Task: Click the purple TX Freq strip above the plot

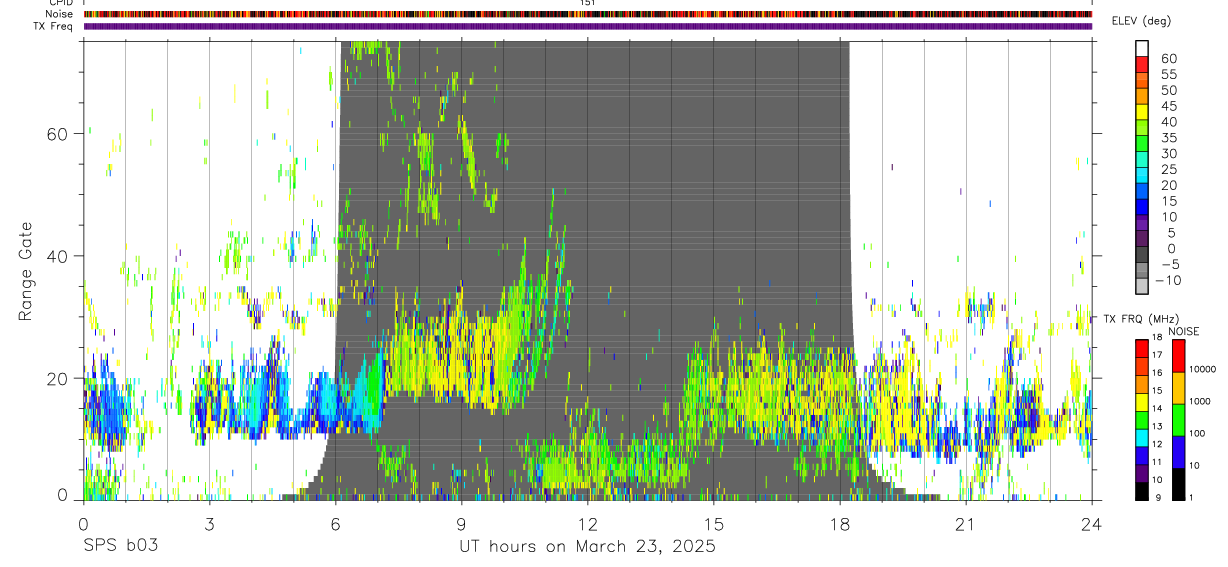Action: coord(587,26)
